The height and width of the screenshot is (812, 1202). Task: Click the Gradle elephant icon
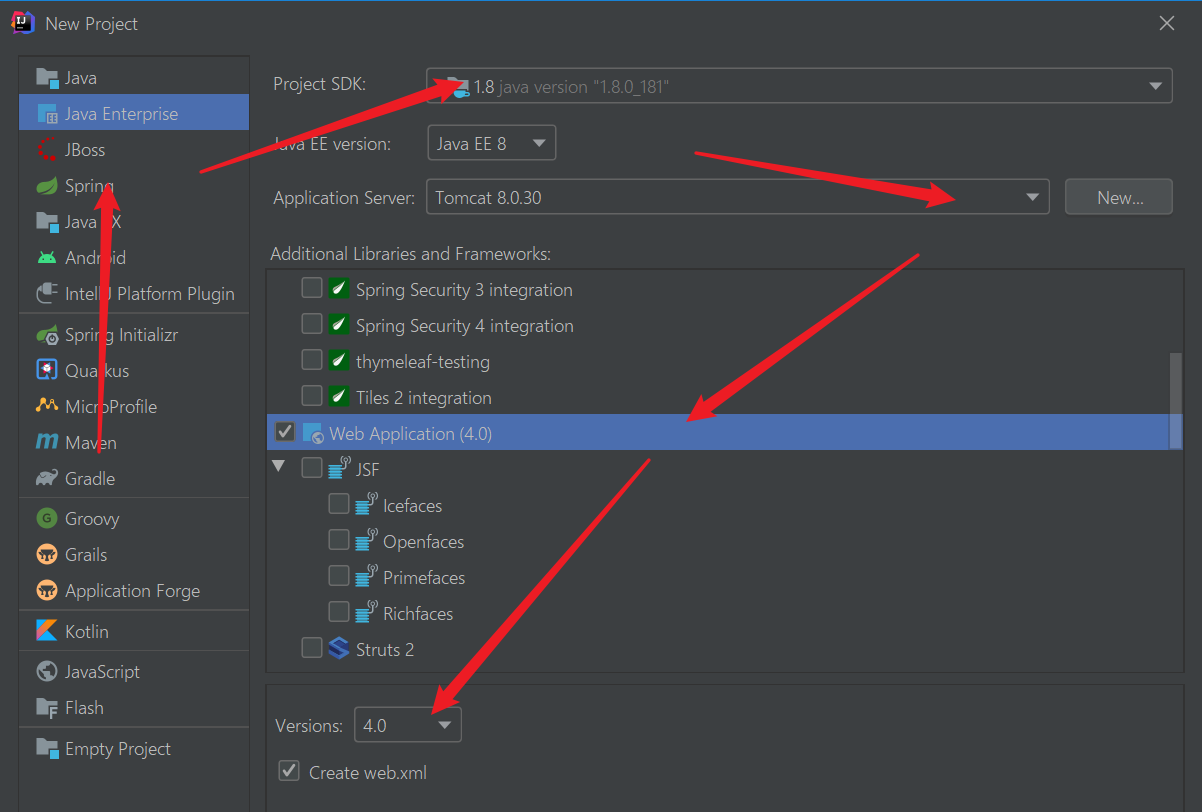[x=47, y=478]
